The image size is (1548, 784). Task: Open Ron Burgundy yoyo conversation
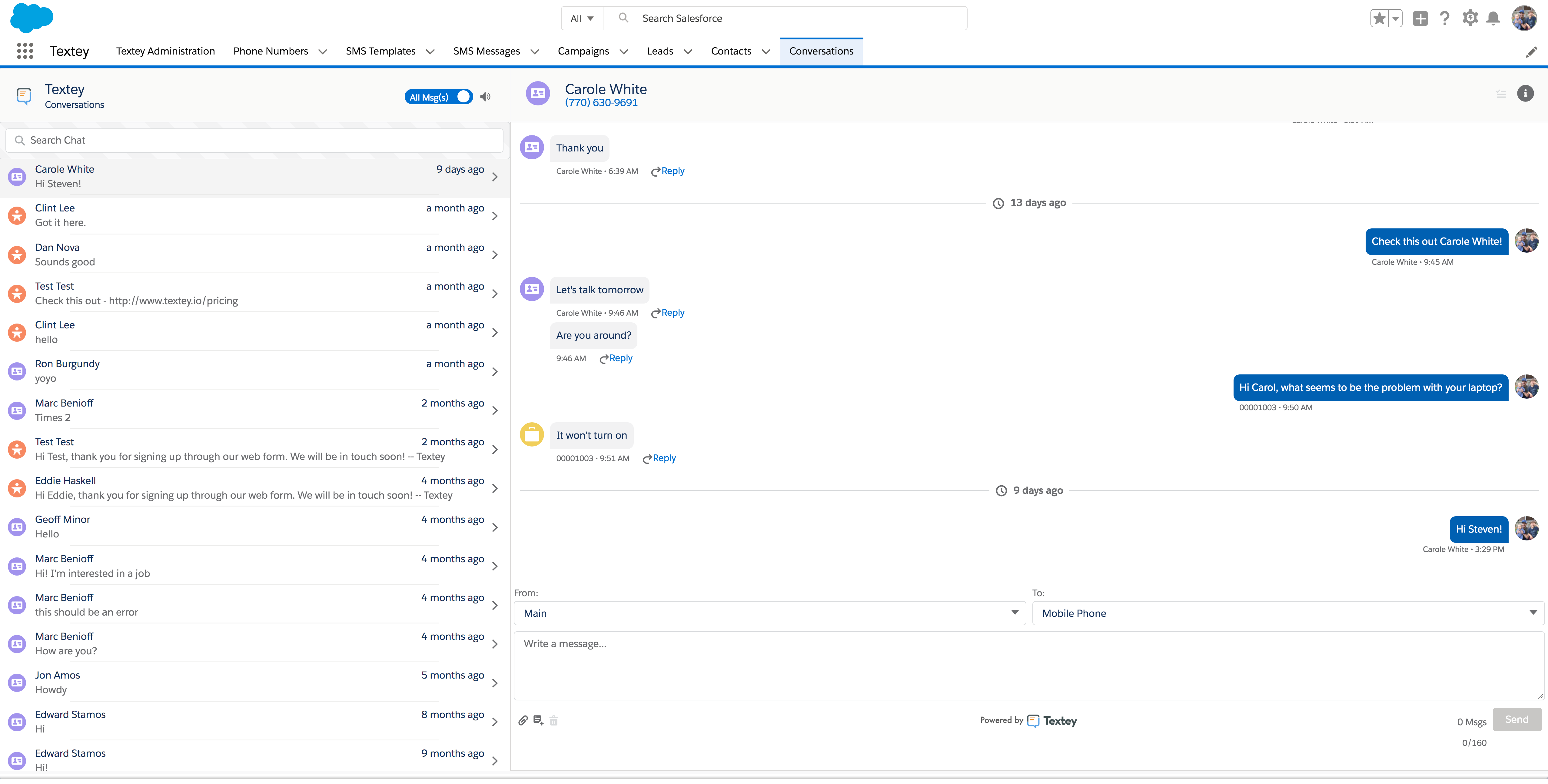tap(255, 371)
